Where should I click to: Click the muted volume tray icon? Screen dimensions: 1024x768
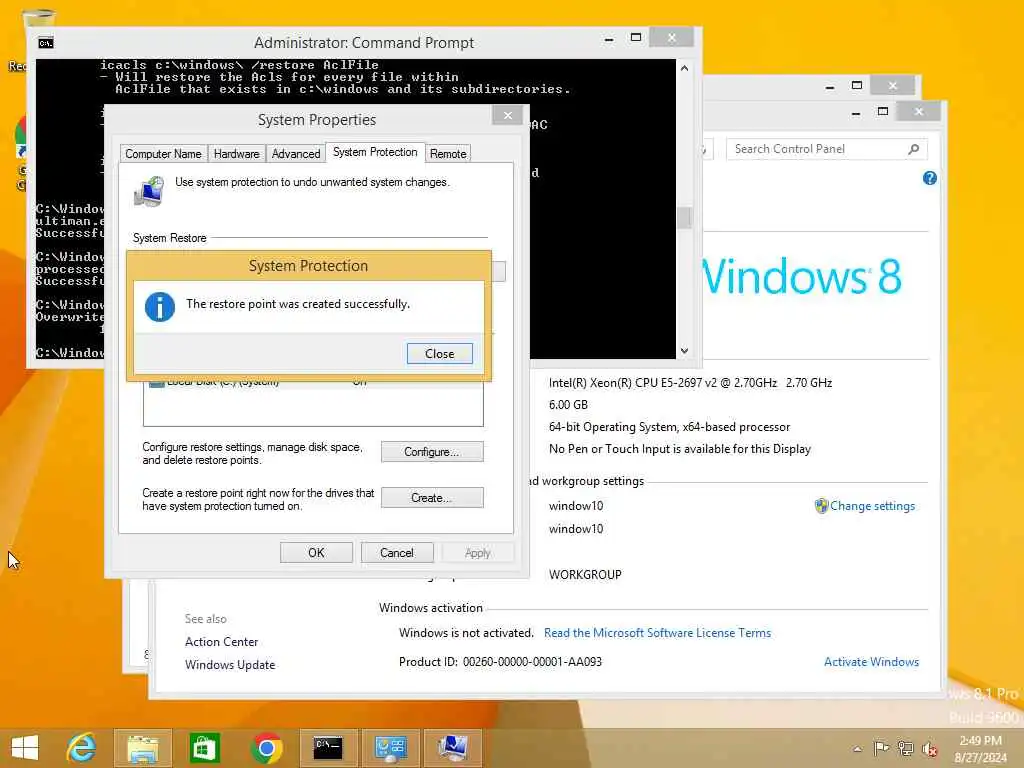coord(929,748)
